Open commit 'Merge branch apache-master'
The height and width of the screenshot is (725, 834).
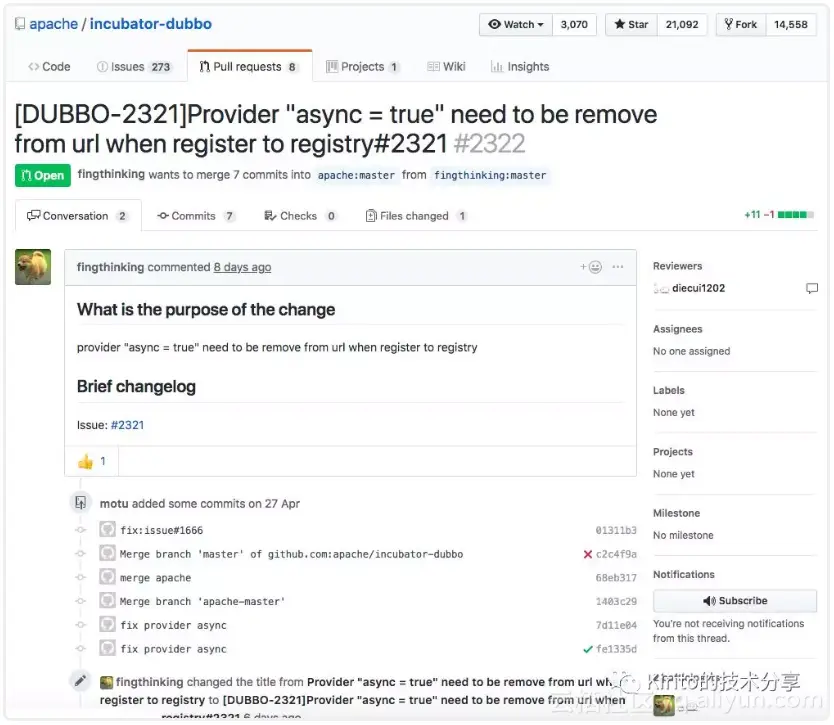click(x=203, y=601)
